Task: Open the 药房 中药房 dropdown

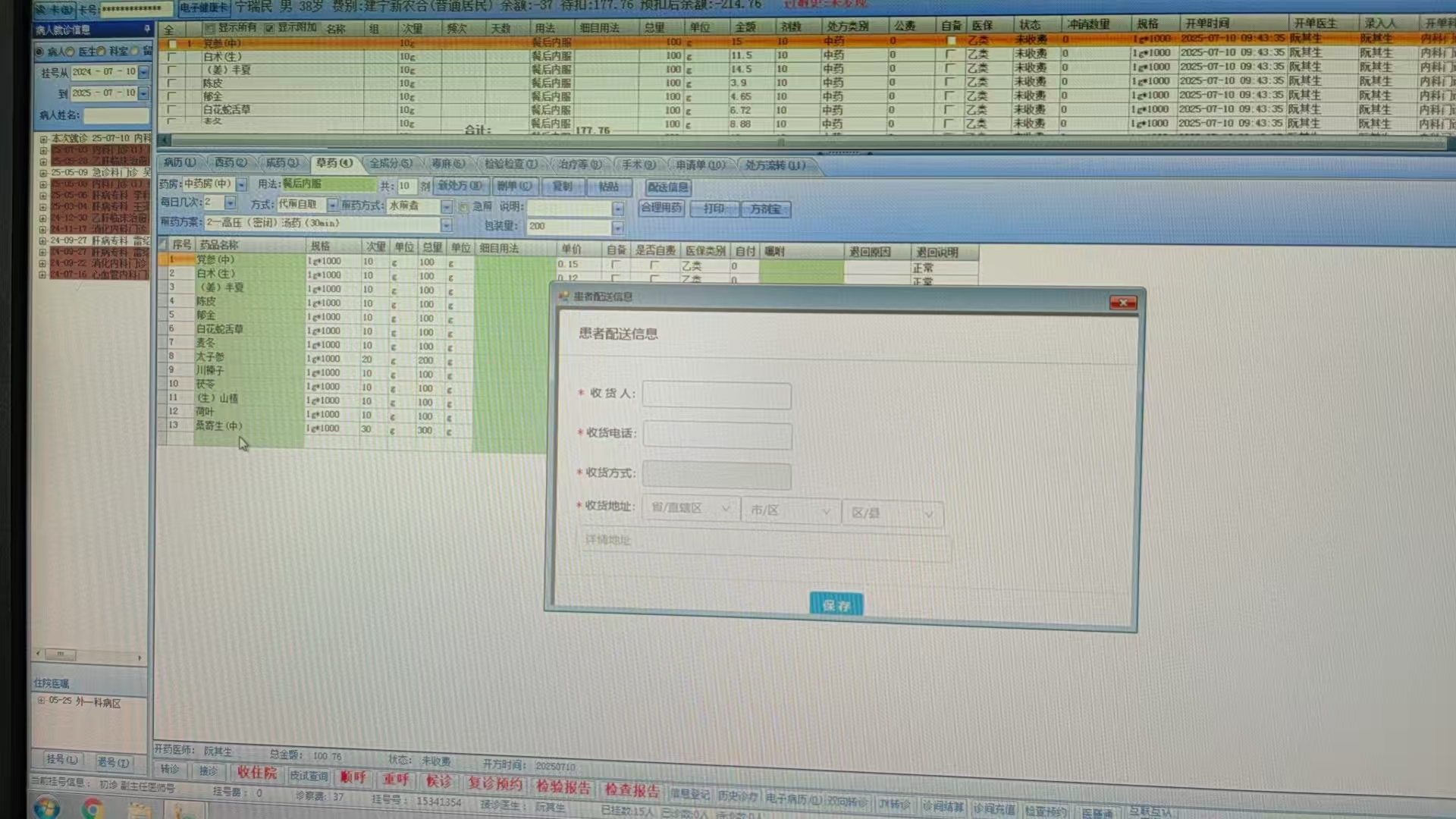Action: pyautogui.click(x=241, y=184)
